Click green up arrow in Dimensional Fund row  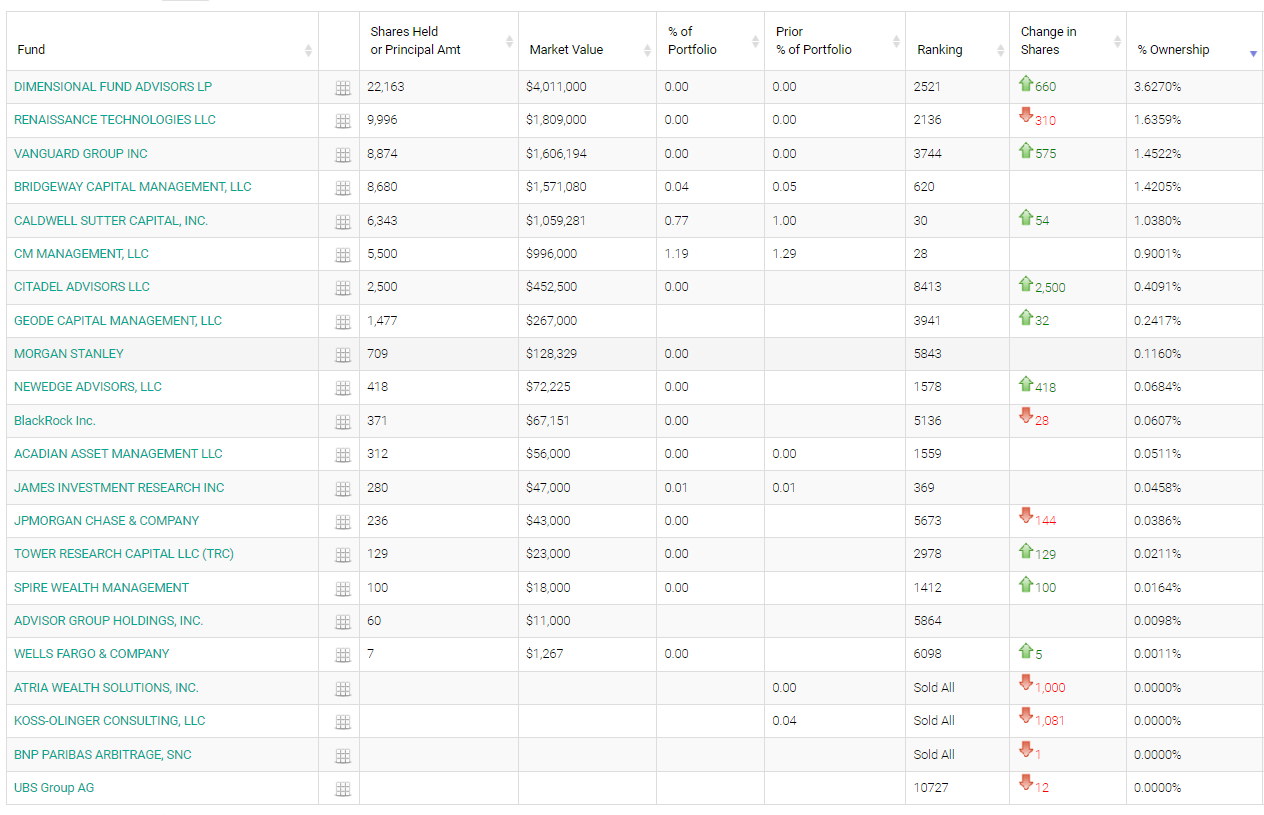(x=1025, y=84)
